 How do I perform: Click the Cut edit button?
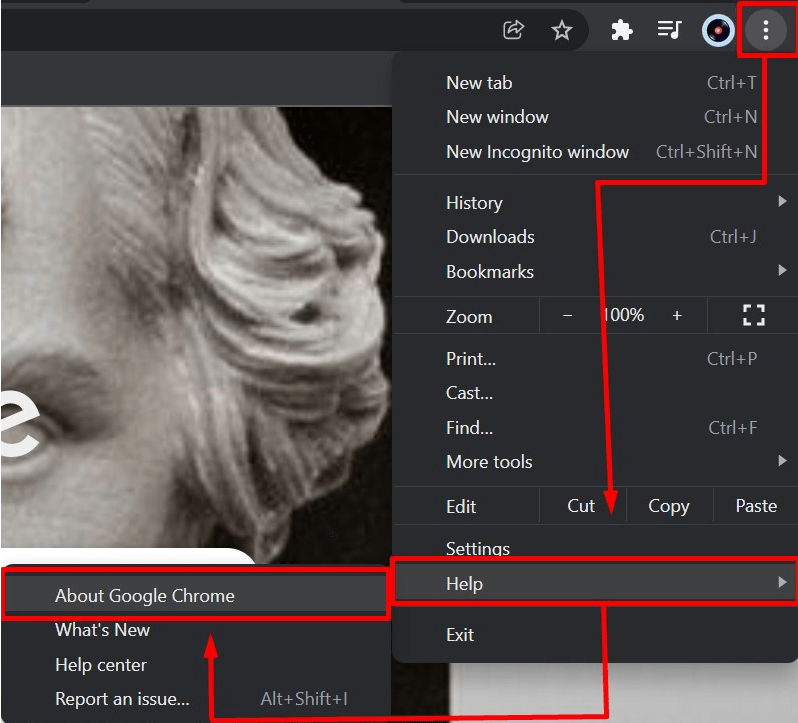click(581, 506)
